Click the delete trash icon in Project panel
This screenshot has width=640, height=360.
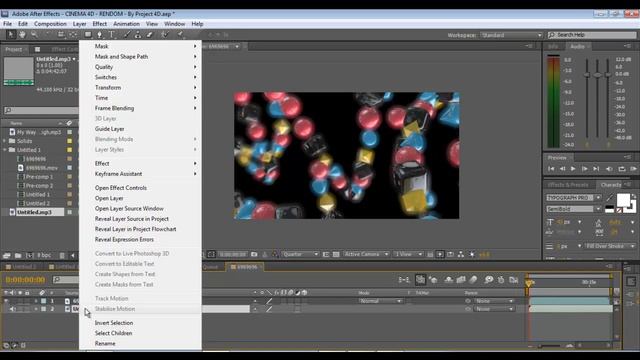point(62,256)
